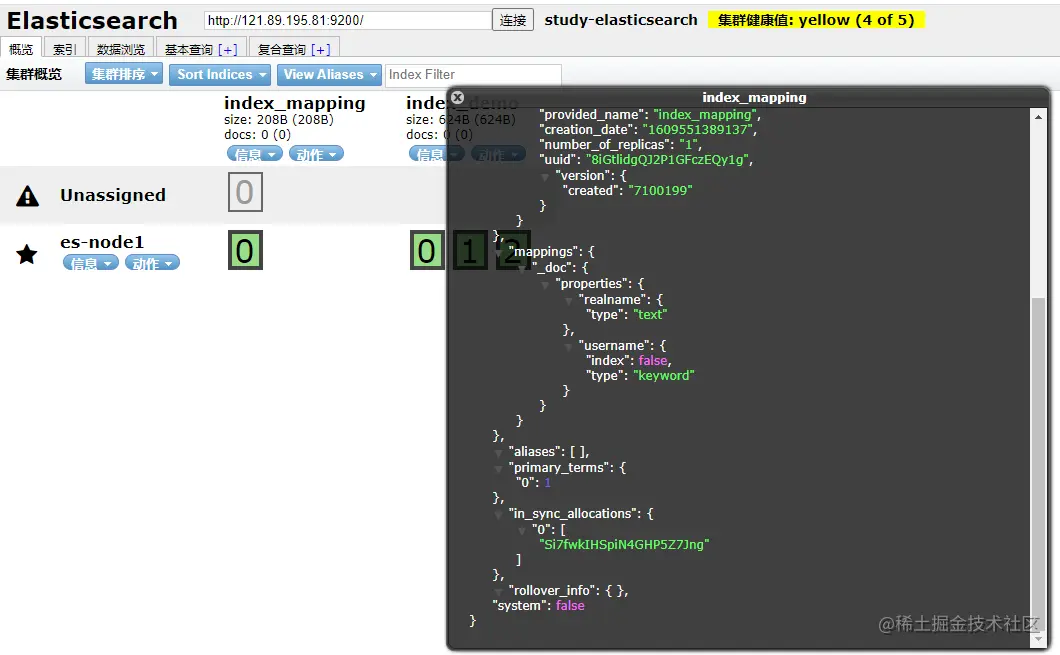This screenshot has height=655, width=1060.
Task: Open 动作 dropdown under index_mapping
Action: click(316, 154)
